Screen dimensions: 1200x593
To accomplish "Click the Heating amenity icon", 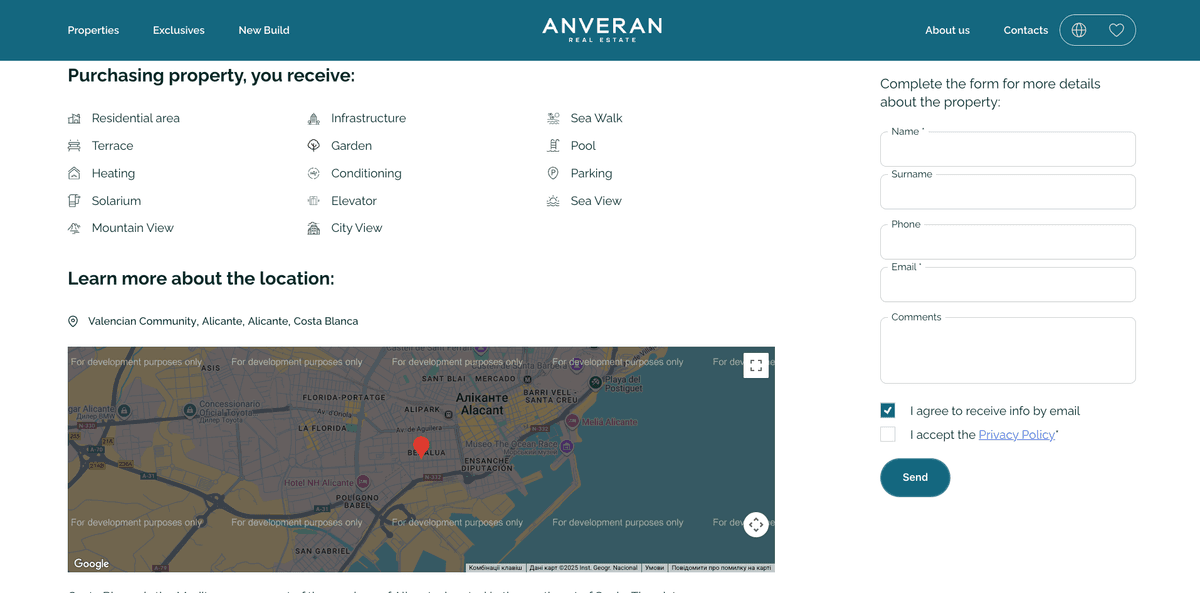I will 73,172.
